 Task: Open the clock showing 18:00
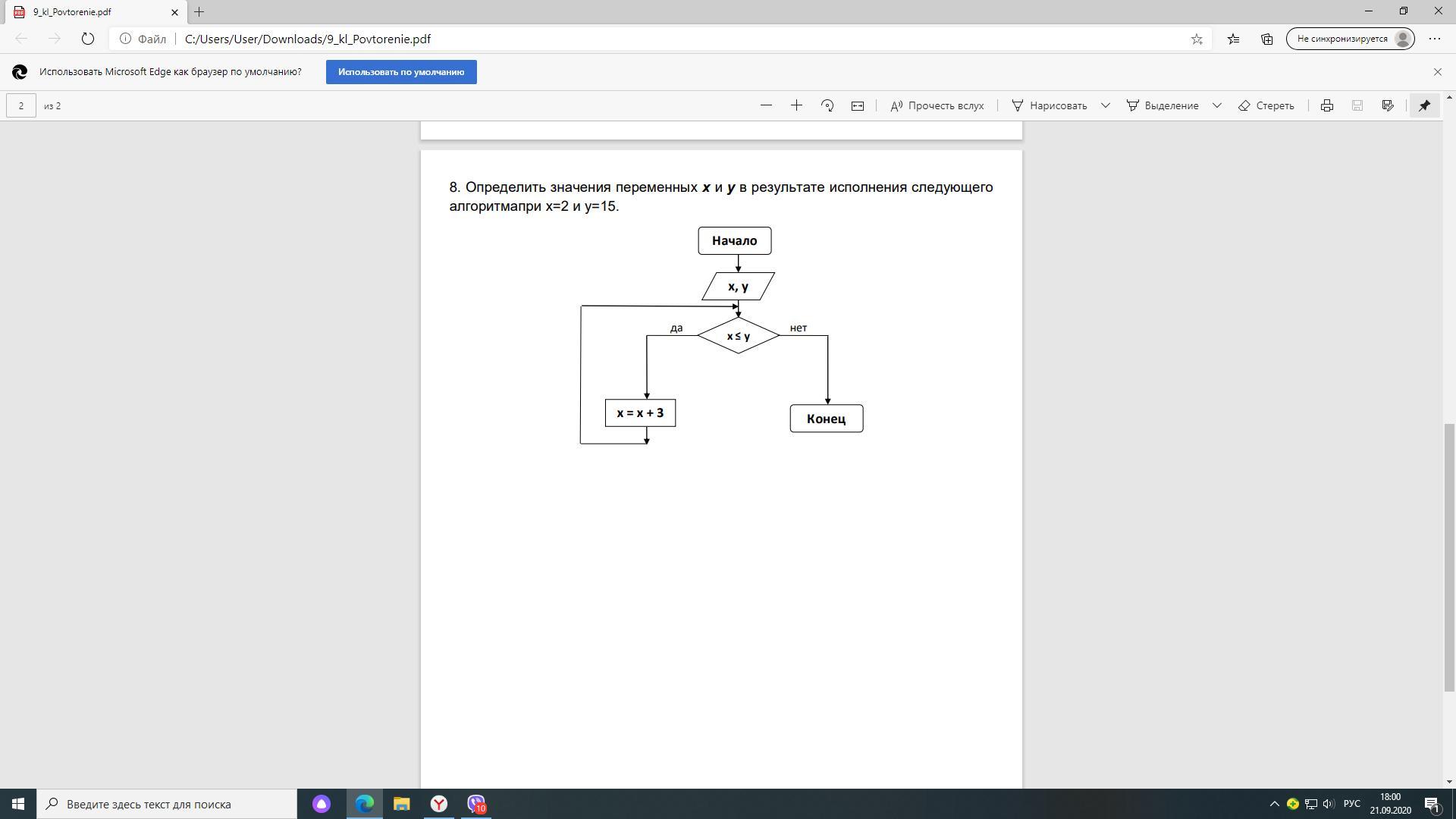point(1390,804)
